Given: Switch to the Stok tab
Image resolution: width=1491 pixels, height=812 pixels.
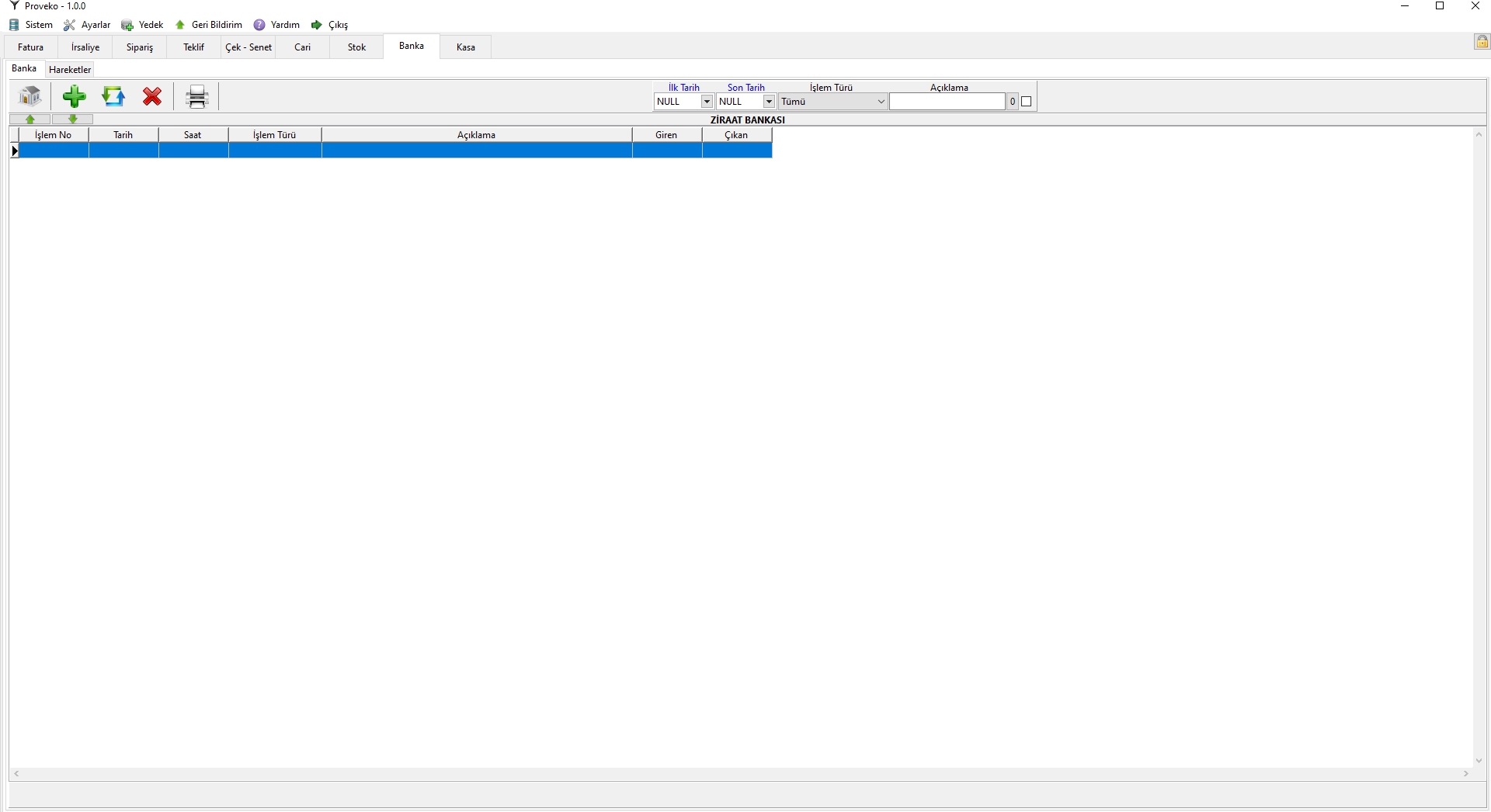Looking at the screenshot, I should [357, 47].
